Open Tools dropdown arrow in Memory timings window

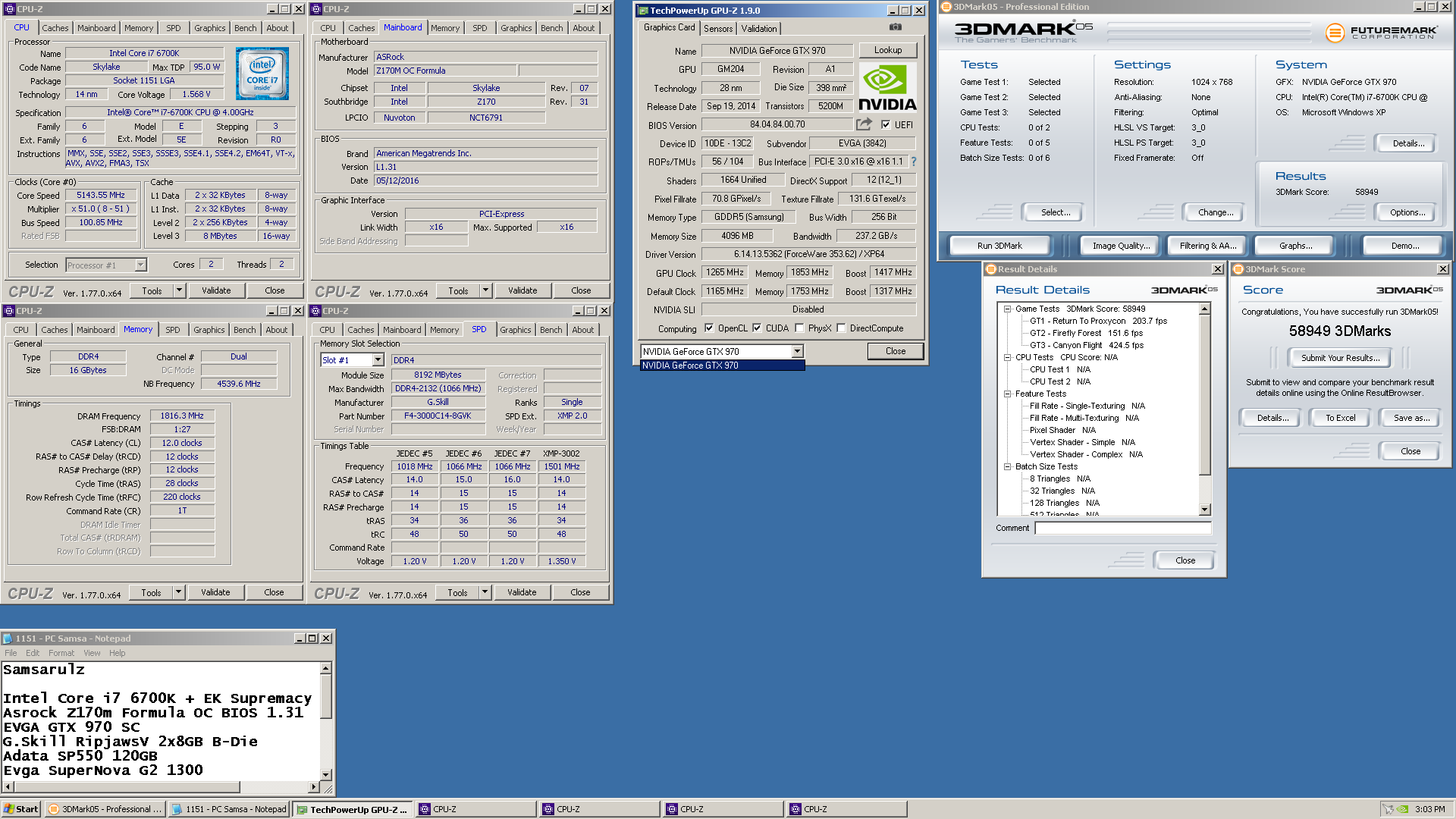(178, 592)
